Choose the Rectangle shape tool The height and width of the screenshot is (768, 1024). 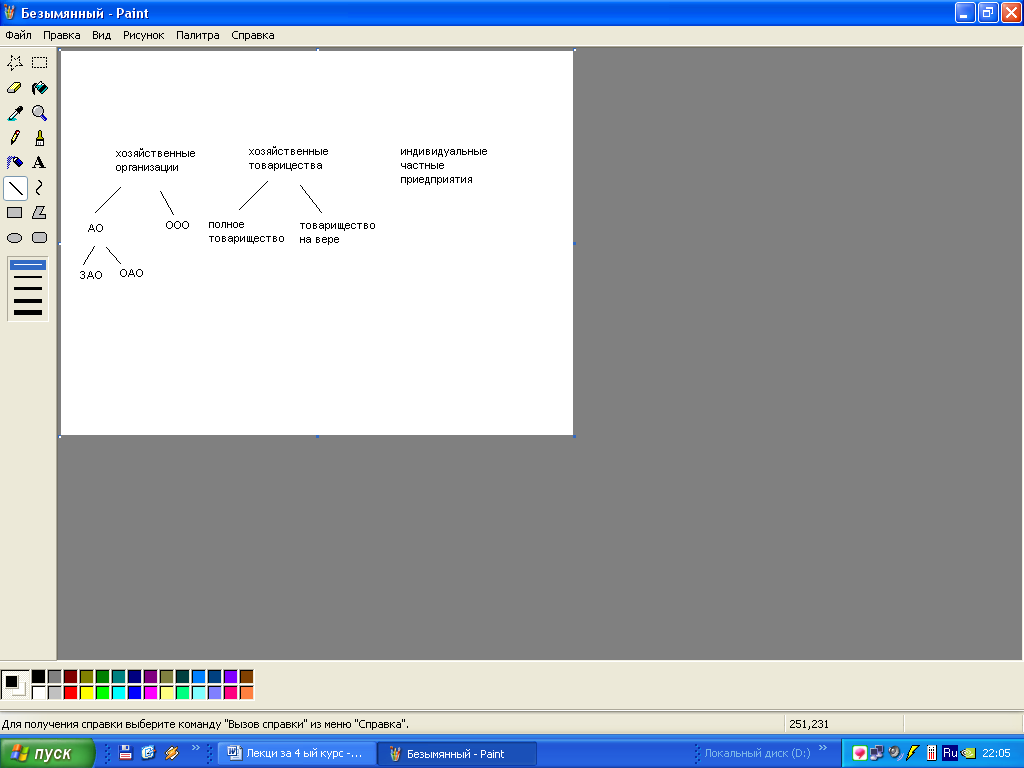click(15, 213)
